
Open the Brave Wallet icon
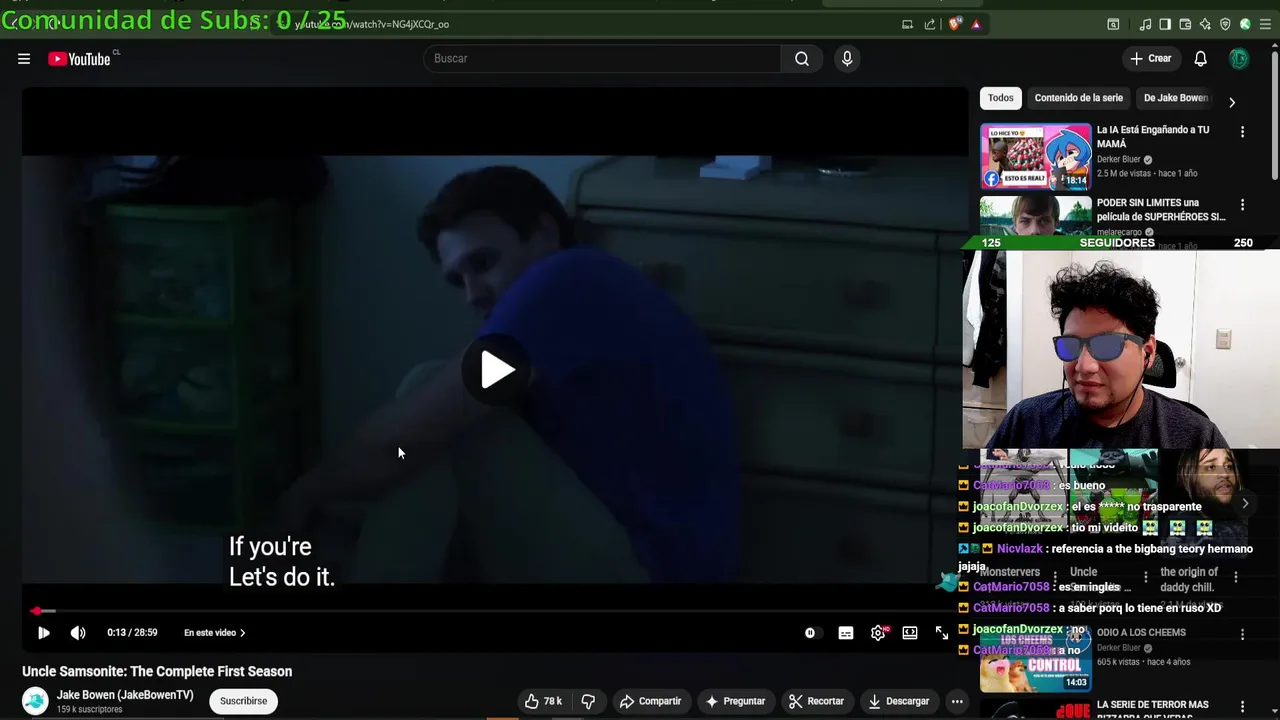[1186, 24]
